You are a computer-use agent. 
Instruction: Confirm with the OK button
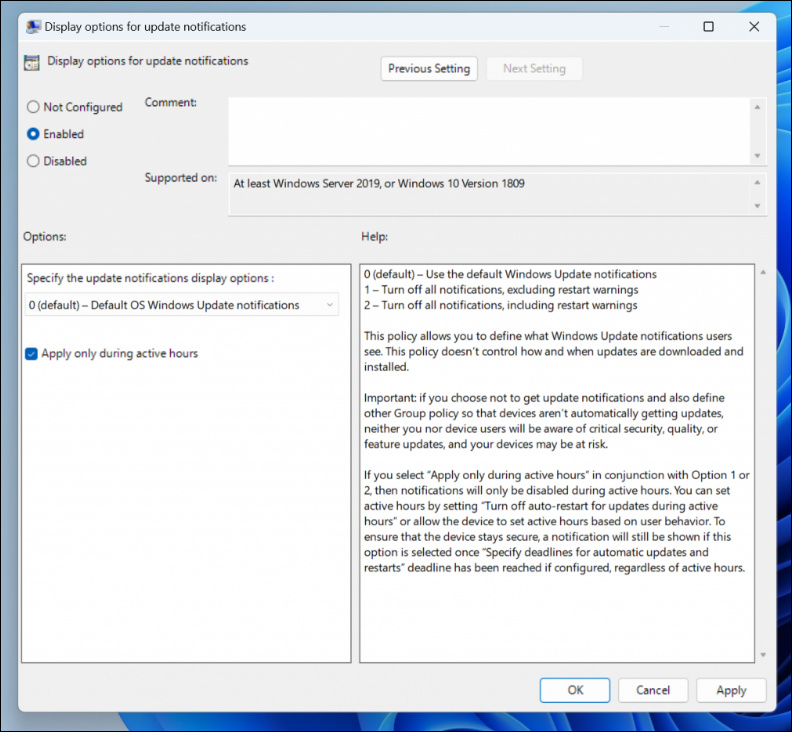[x=575, y=690]
